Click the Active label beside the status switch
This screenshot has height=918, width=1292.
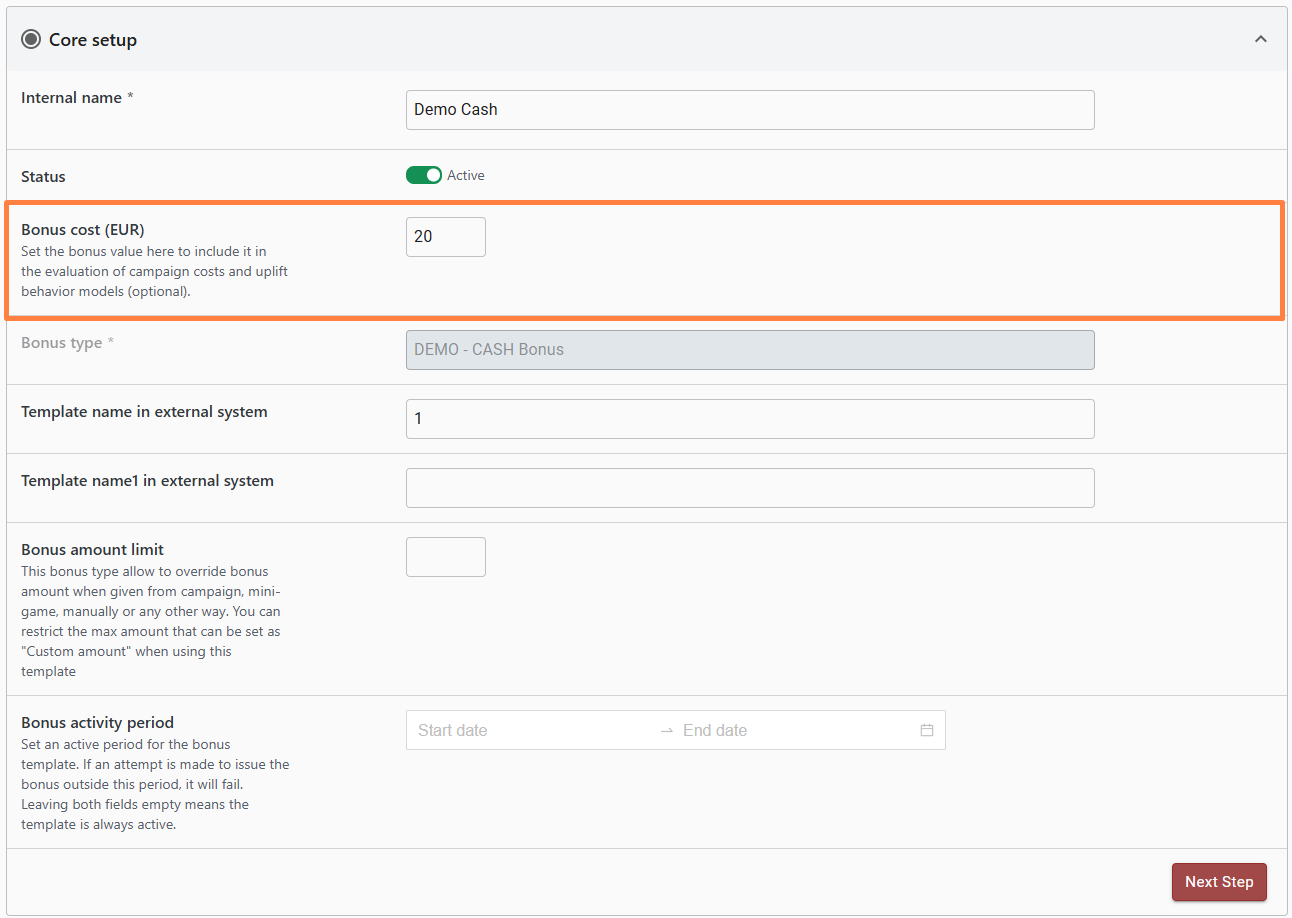coord(466,175)
